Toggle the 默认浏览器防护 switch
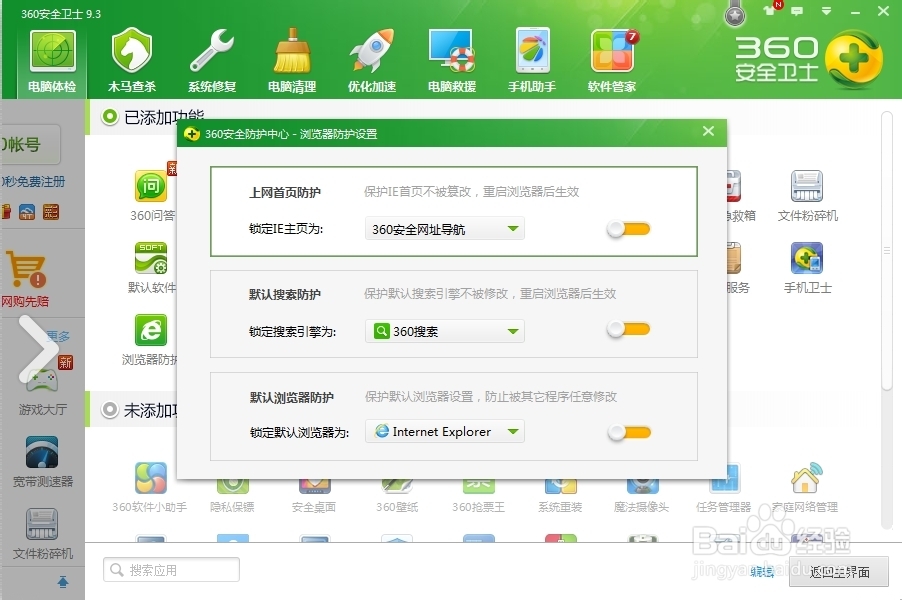This screenshot has height=600, width=902. coord(629,432)
